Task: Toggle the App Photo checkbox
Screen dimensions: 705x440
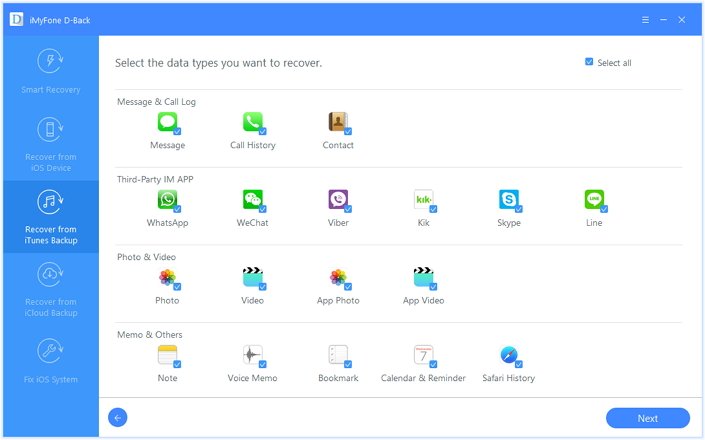Action: pyautogui.click(x=348, y=287)
